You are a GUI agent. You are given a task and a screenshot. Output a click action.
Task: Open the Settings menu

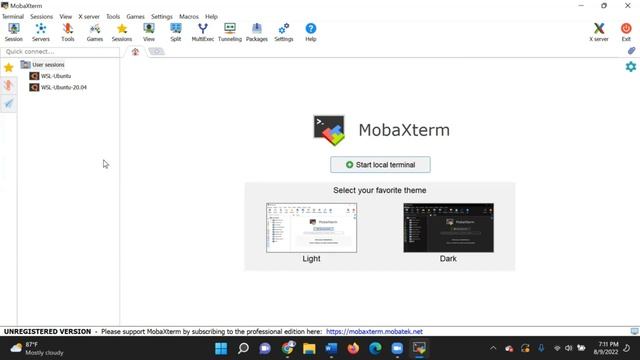(x=162, y=16)
